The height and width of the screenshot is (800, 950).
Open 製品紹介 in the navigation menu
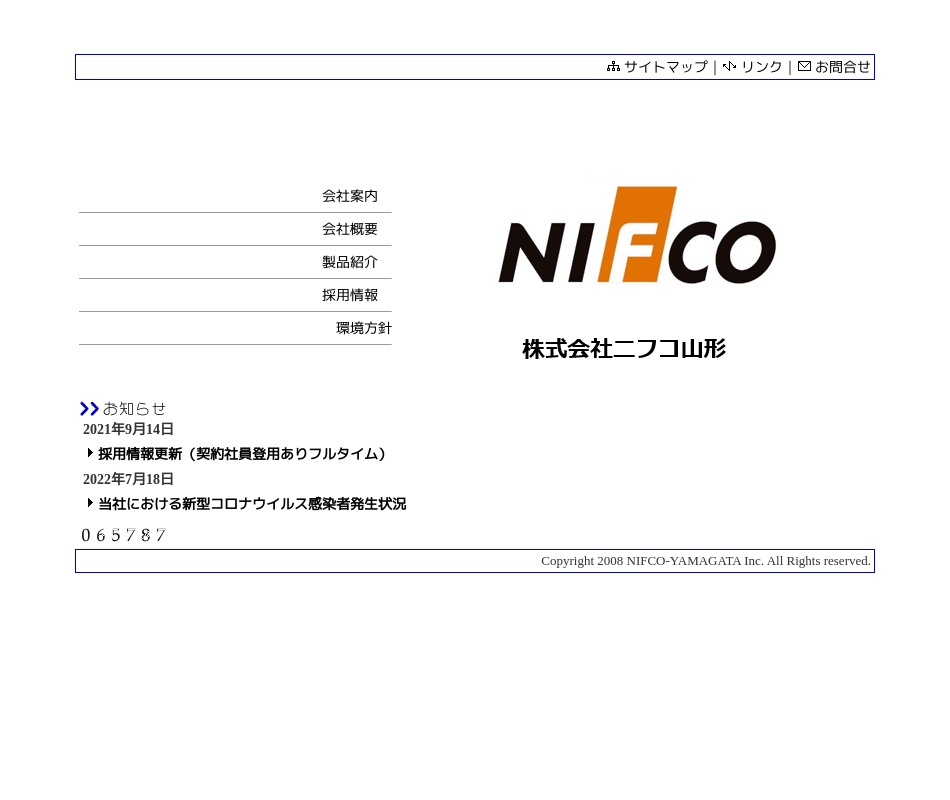click(349, 262)
